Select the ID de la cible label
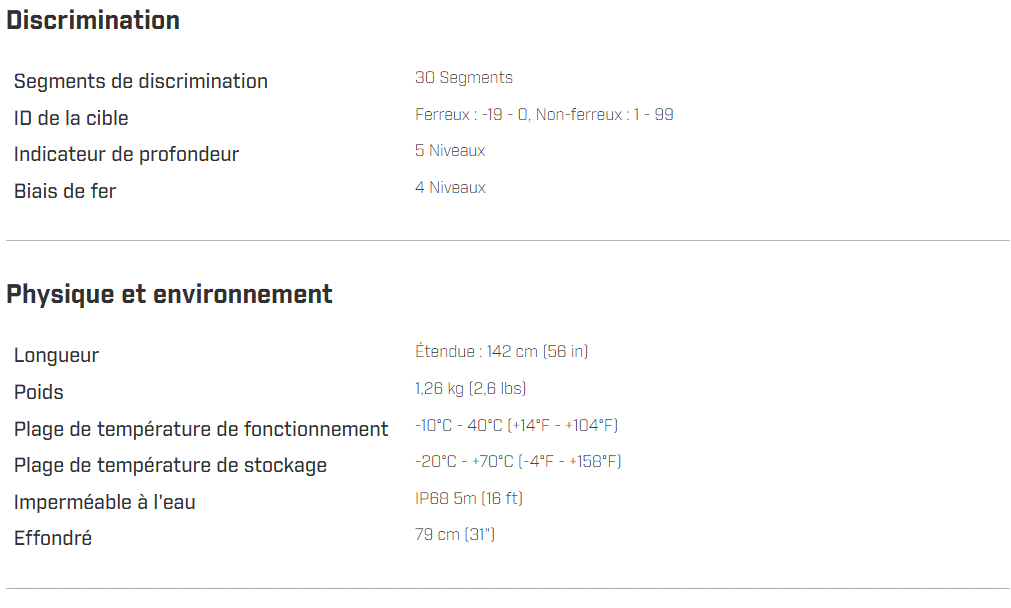The width and height of the screenshot is (1011, 608). 71,118
